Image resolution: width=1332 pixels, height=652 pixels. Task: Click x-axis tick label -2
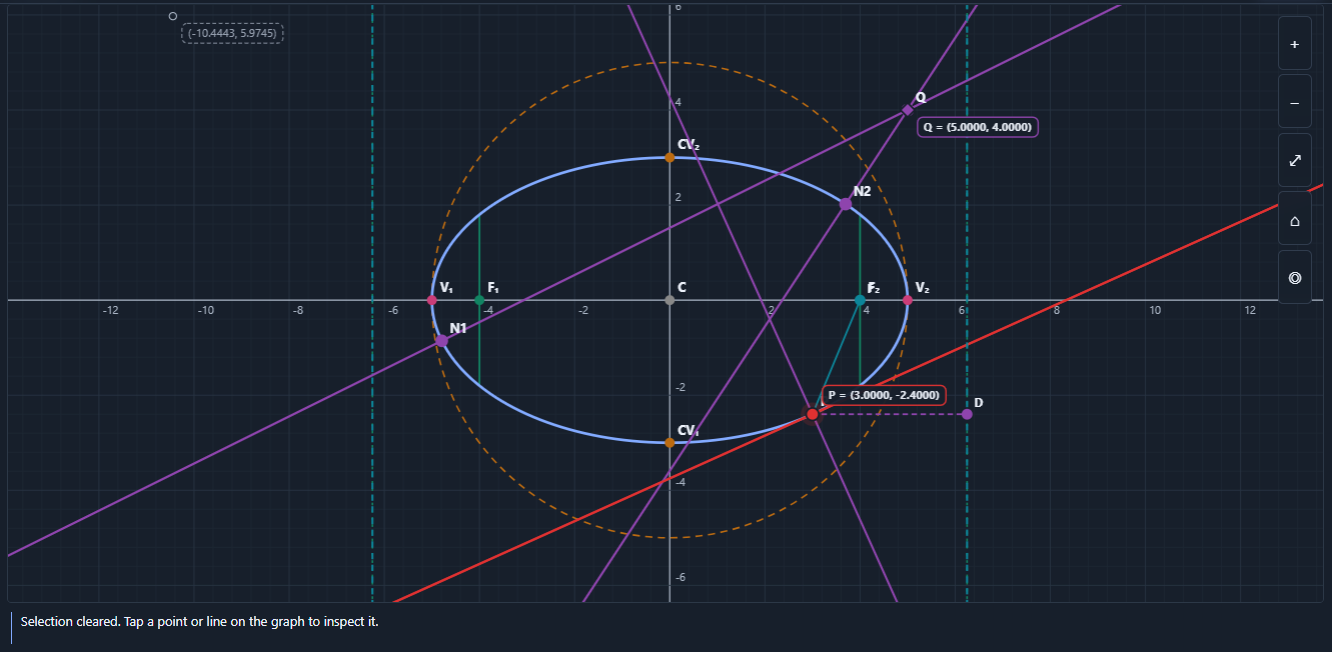coord(583,311)
